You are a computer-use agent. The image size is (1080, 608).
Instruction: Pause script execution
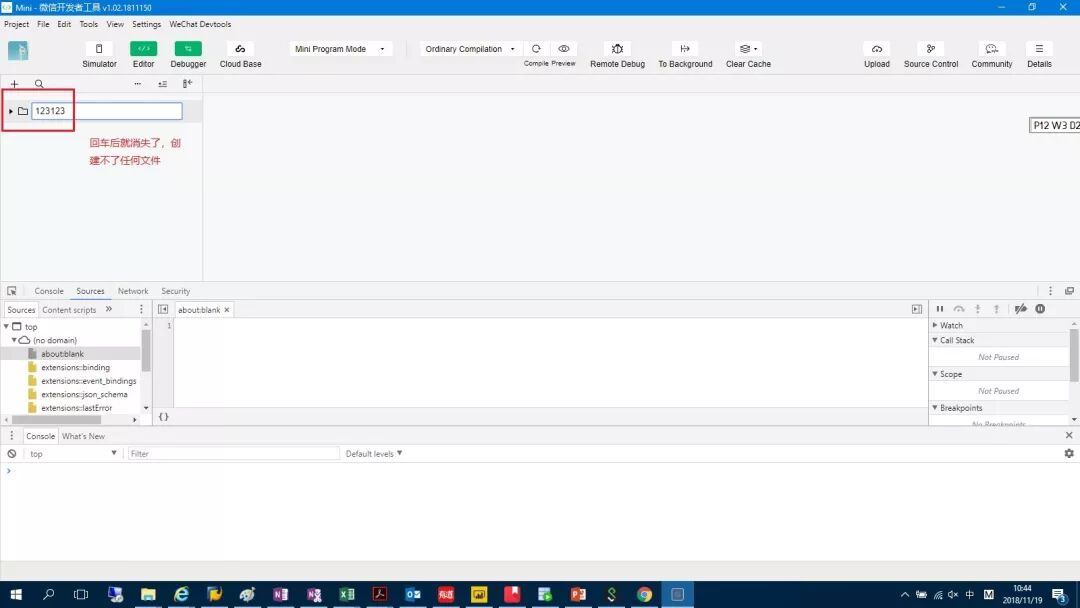[939, 309]
